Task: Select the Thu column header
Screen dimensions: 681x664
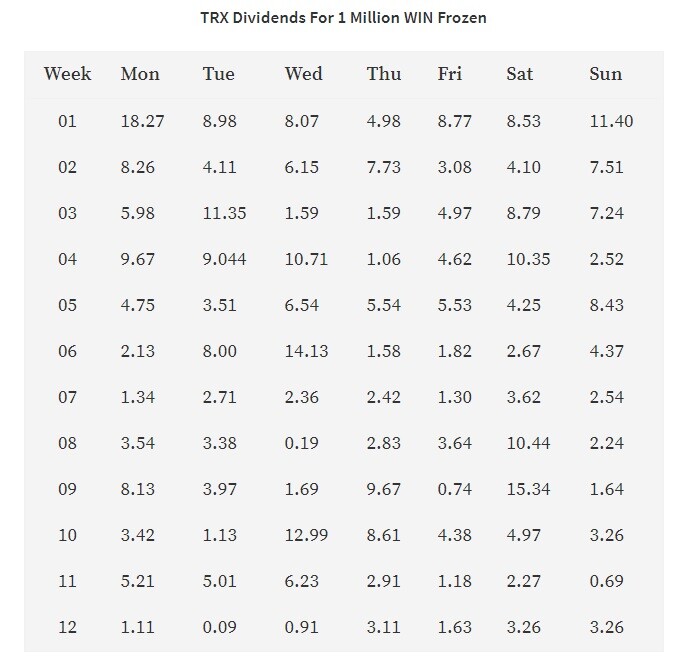Action: pyautogui.click(x=384, y=73)
